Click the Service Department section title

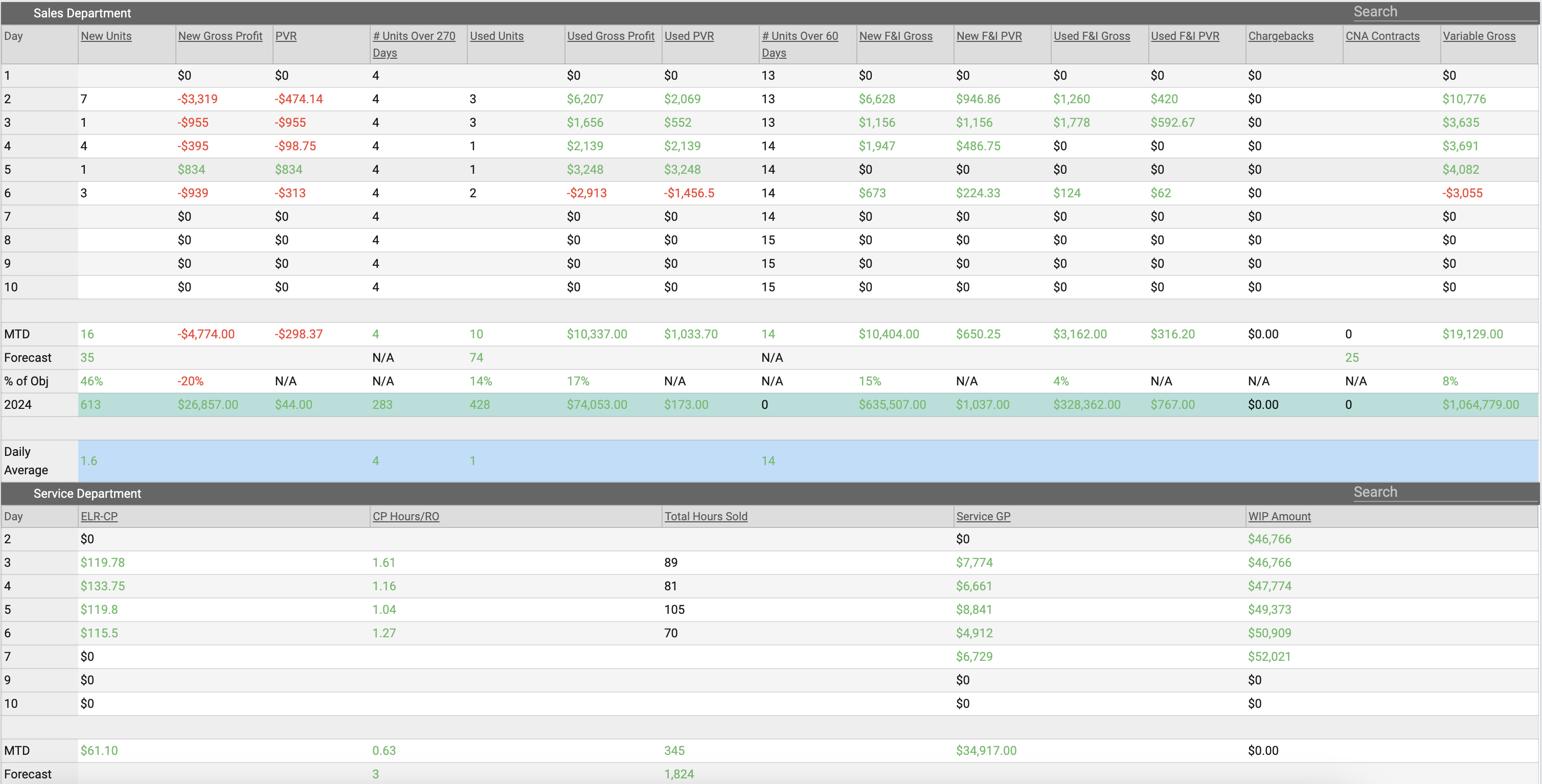pyautogui.click(x=87, y=494)
